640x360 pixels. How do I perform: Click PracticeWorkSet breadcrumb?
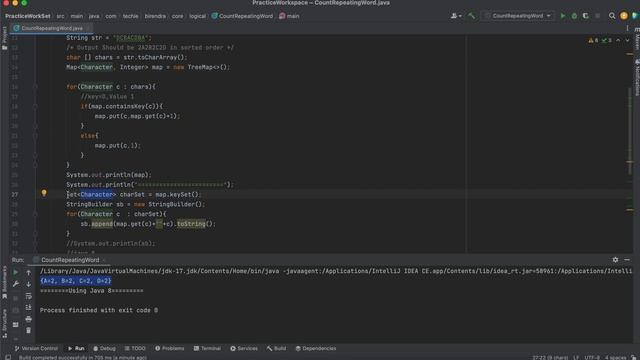click(28, 16)
